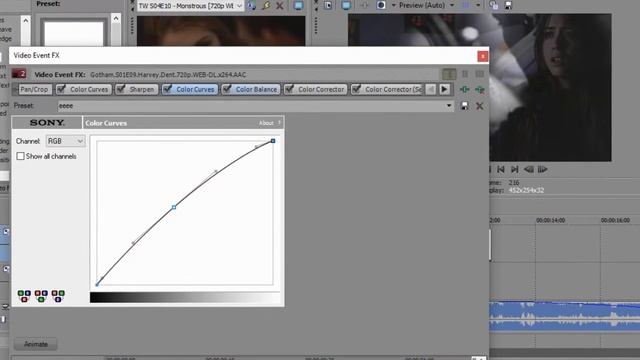The image size is (640, 360).
Task: Click the blue audio waveform in the timeline
Action: pyautogui.click(x=564, y=316)
